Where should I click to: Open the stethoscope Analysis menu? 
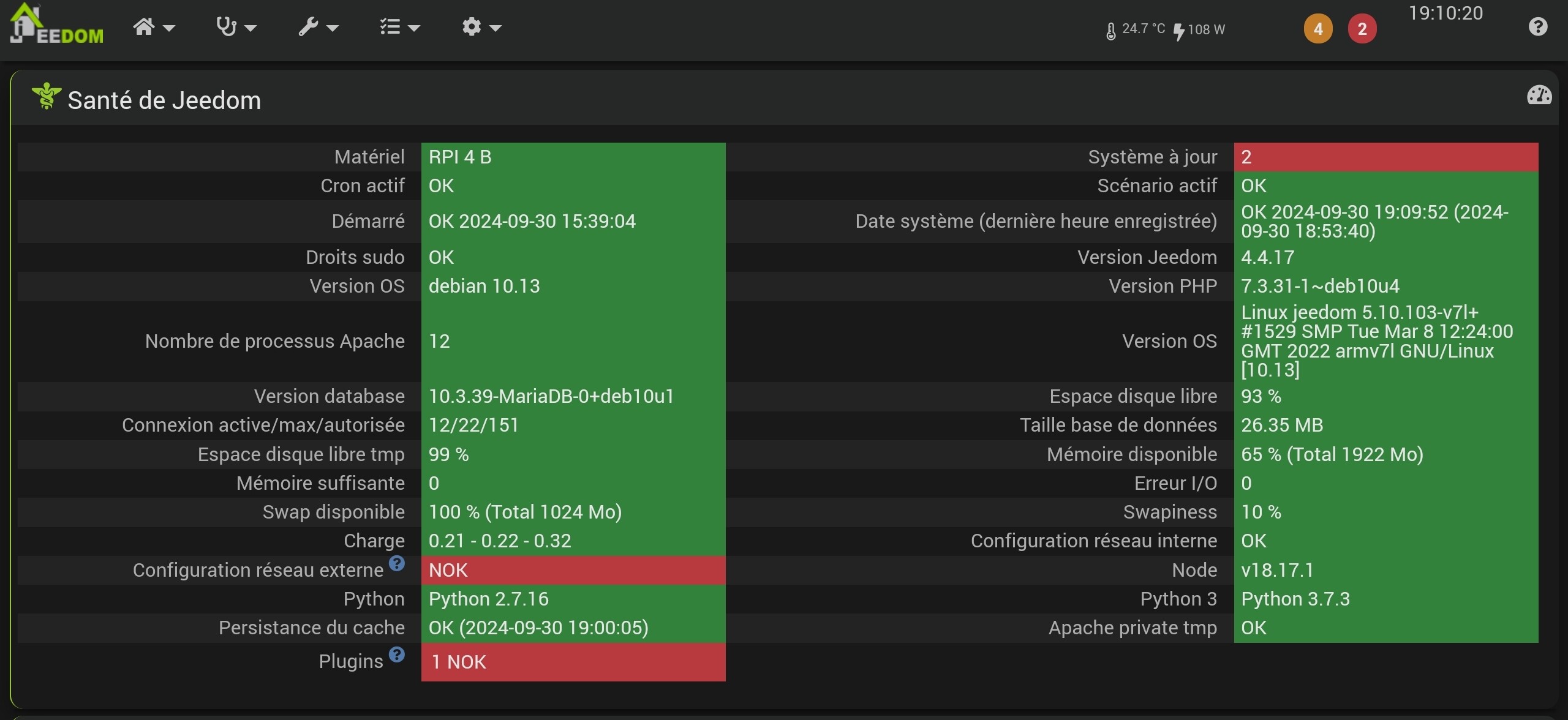tap(227, 27)
